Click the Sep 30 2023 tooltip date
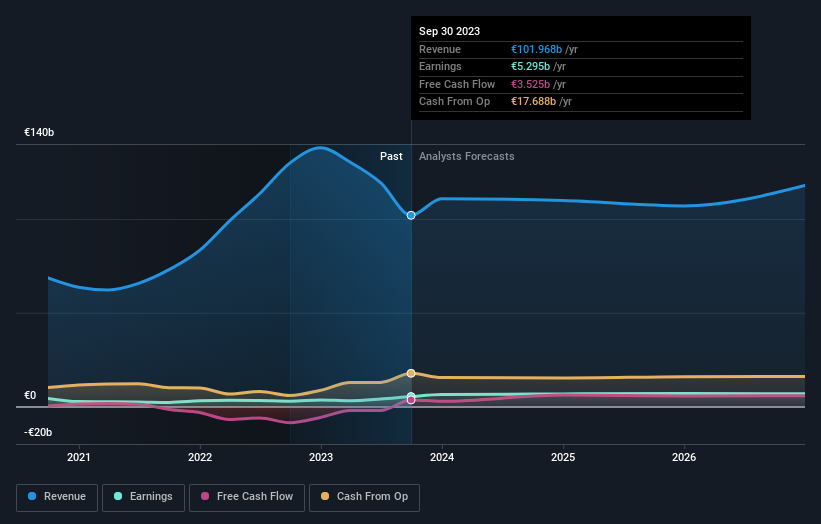 pos(449,31)
